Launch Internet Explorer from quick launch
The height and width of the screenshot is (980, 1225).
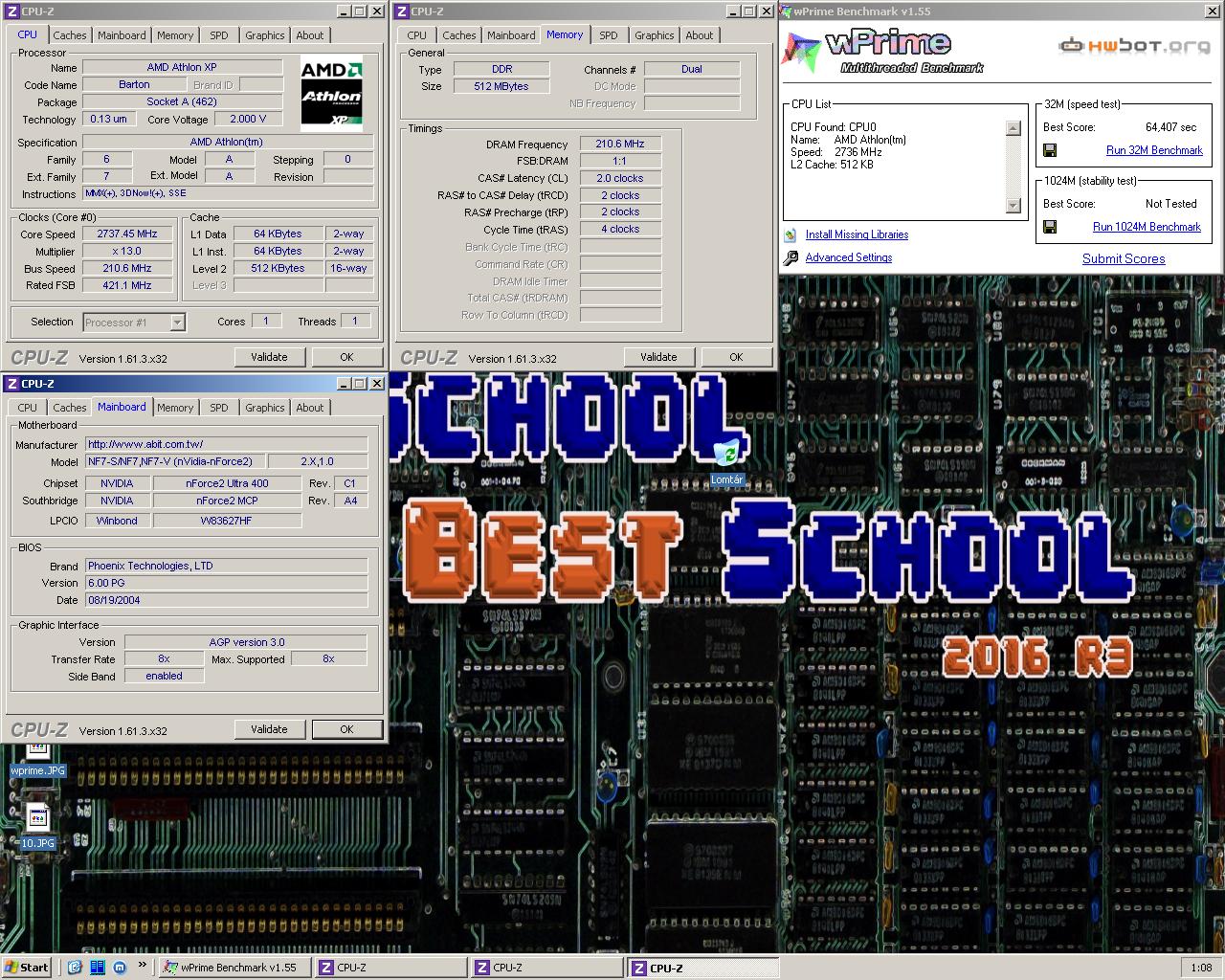click(75, 967)
